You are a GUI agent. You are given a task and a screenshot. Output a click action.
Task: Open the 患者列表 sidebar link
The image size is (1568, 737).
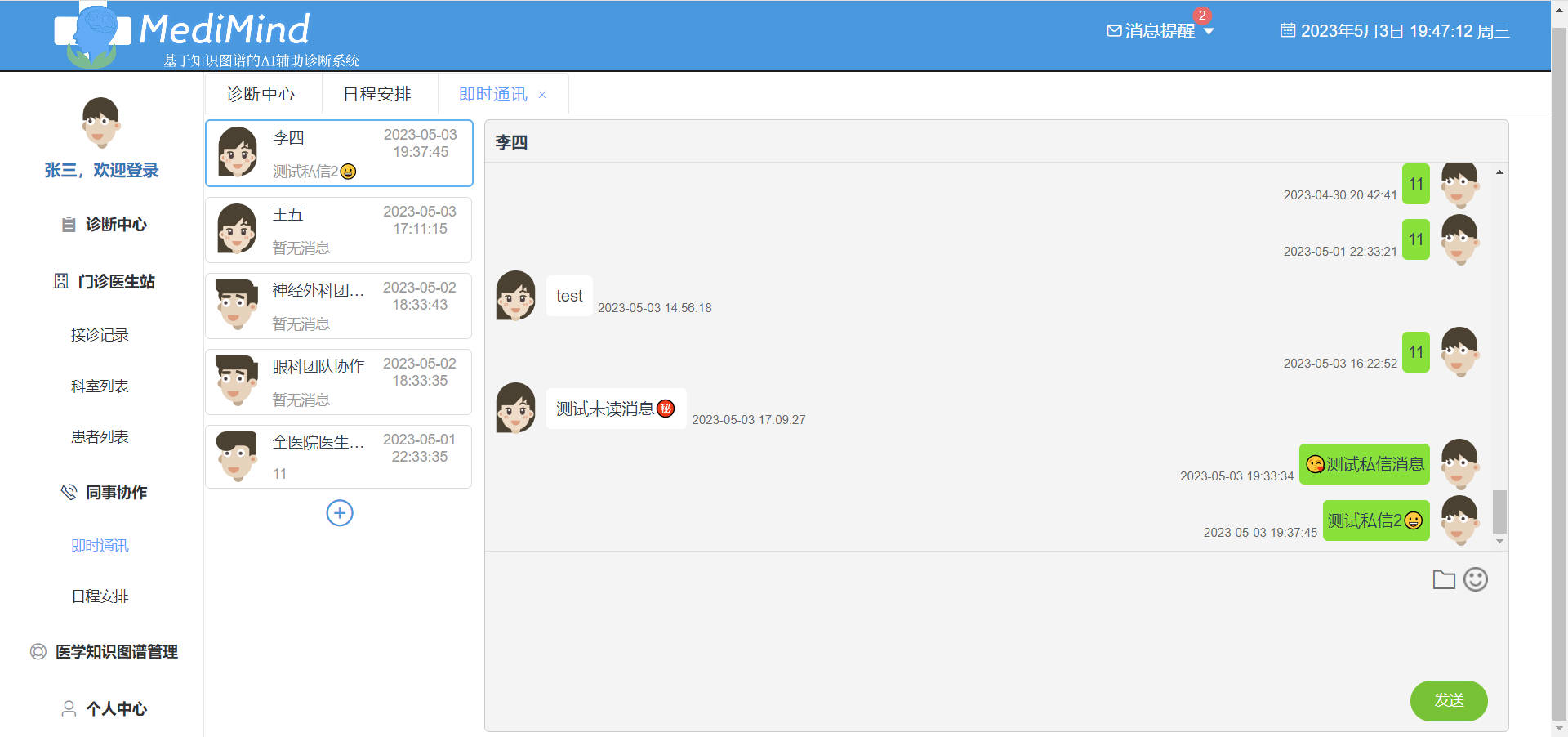click(100, 436)
